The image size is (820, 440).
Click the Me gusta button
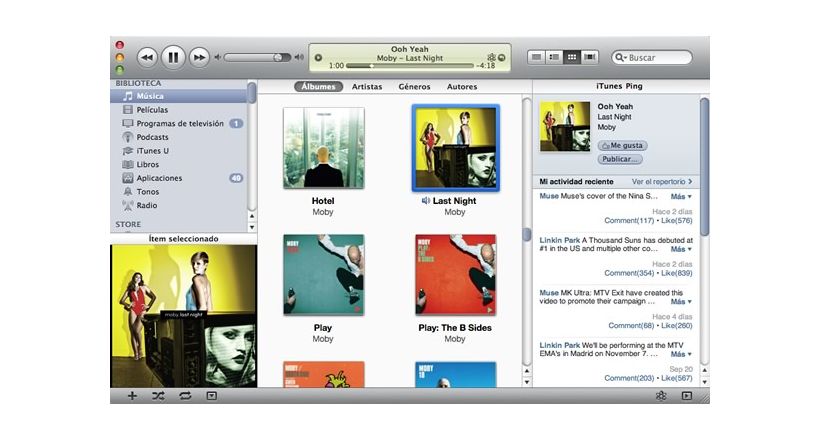622,145
